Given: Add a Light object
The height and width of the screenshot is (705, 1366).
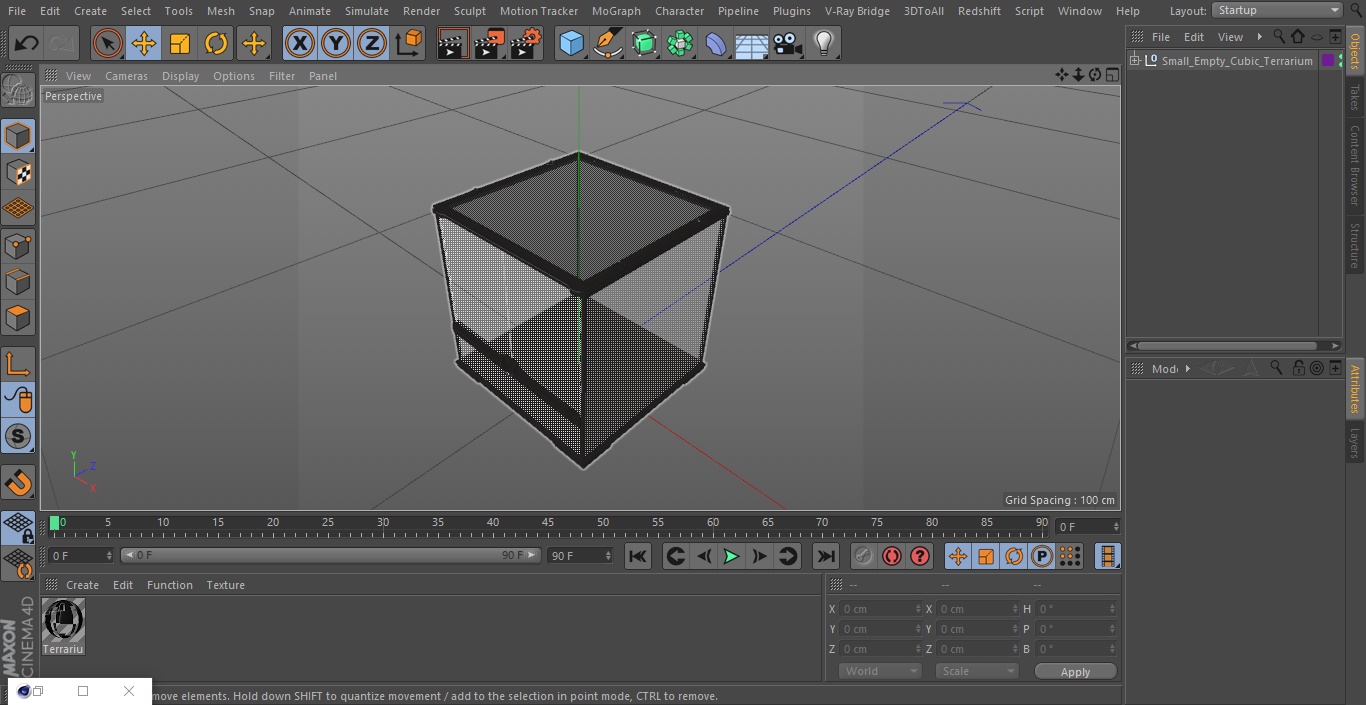Looking at the screenshot, I should coord(824,43).
